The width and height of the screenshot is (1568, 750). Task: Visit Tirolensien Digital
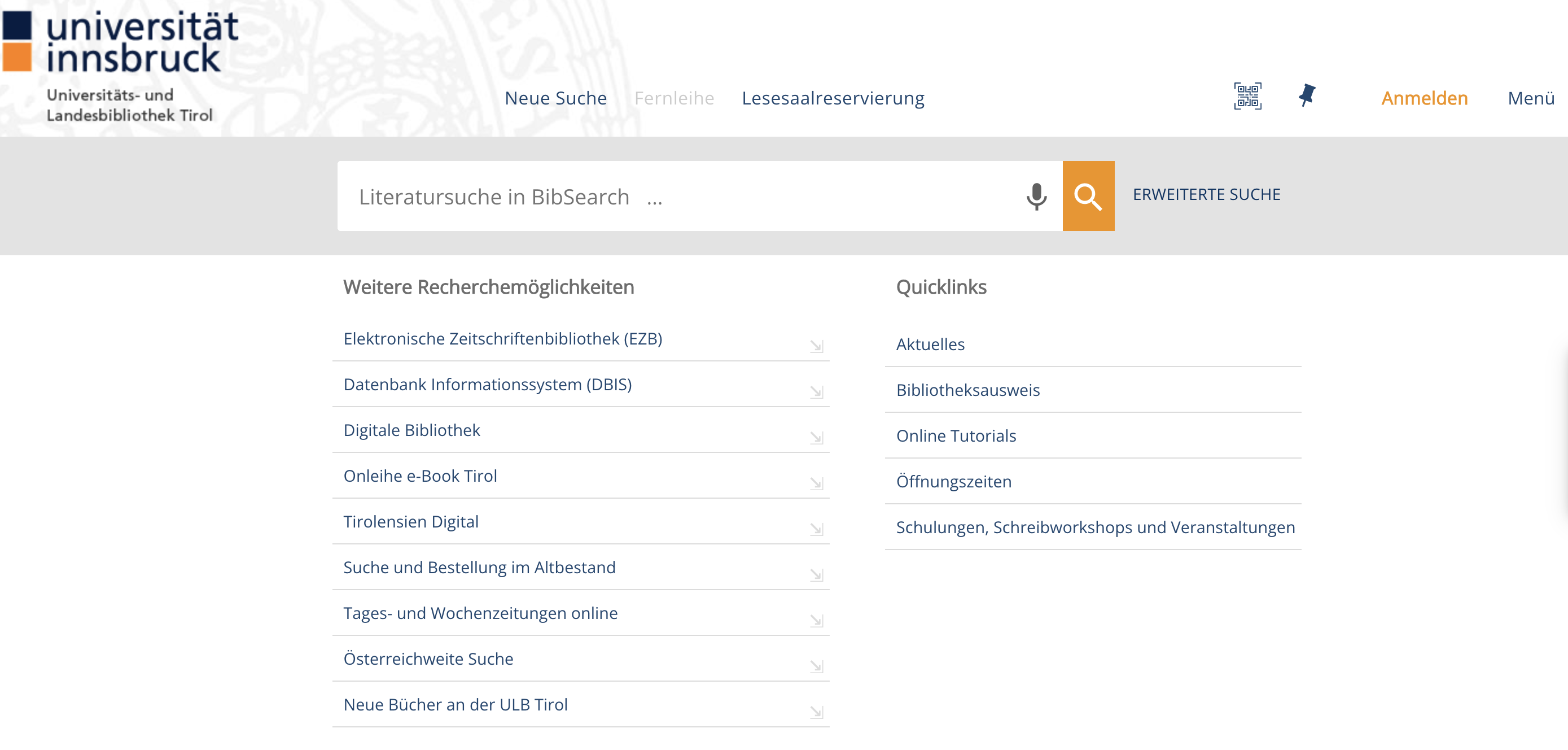tap(411, 521)
